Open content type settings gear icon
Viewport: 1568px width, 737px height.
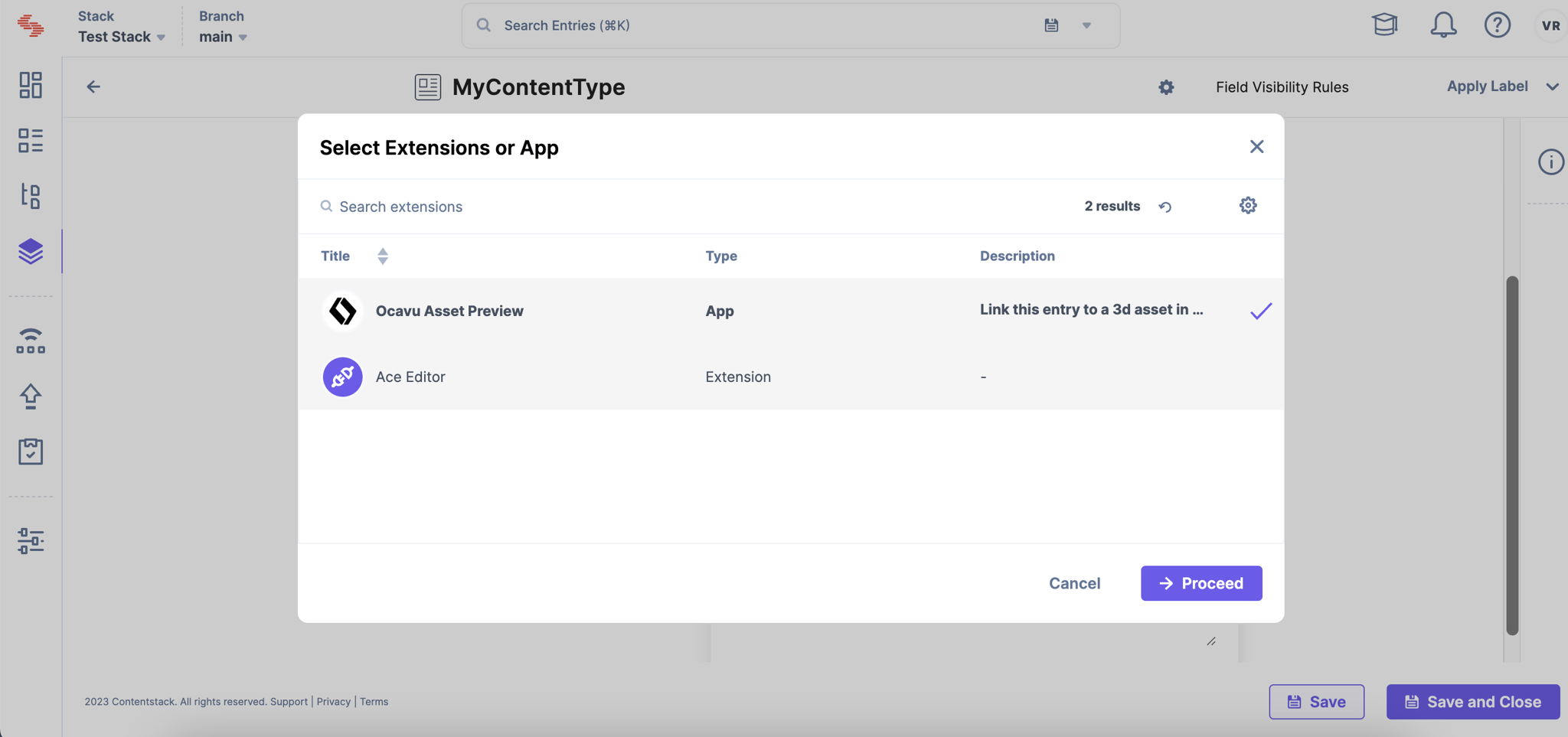pos(1166,87)
